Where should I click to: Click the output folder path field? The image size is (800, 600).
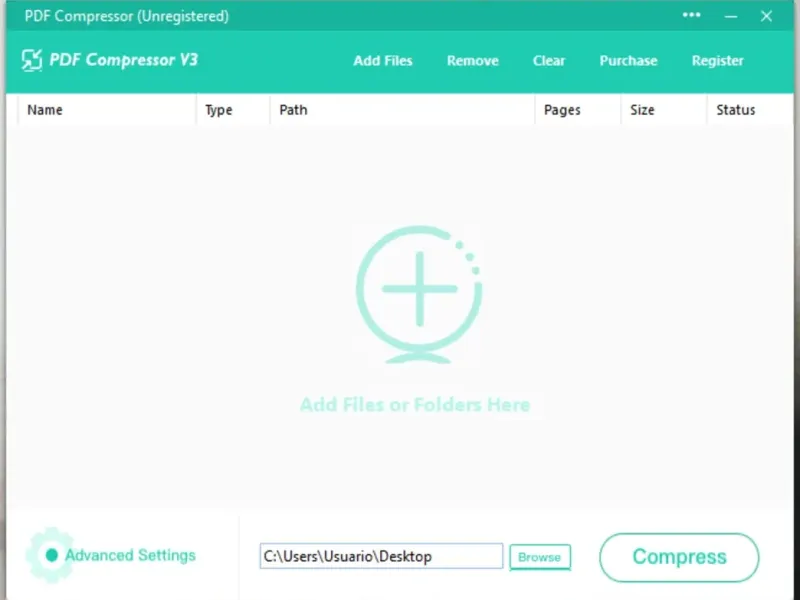click(381, 556)
